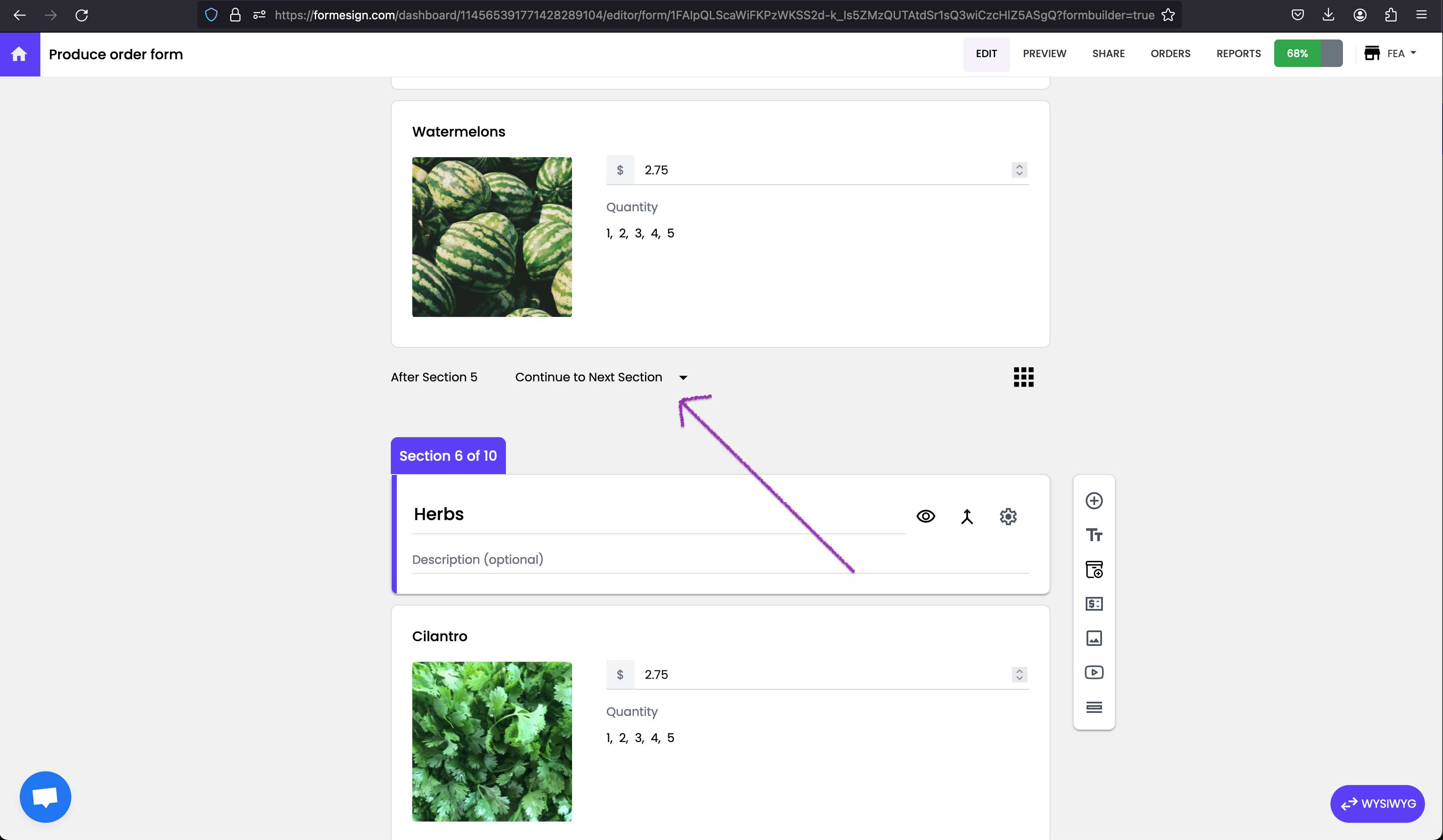Viewport: 1443px width, 840px height.
Task: Click Watermelons price stepper arrows
Action: tap(1019, 170)
